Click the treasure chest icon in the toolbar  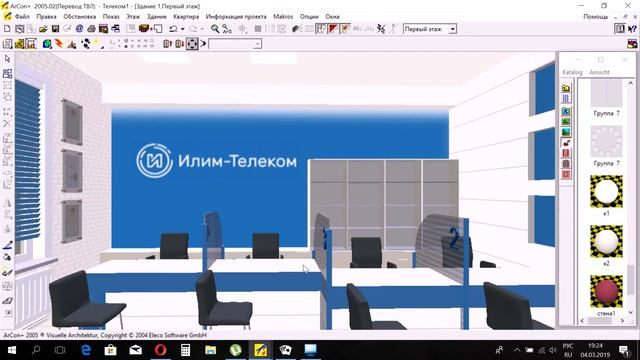point(144,29)
